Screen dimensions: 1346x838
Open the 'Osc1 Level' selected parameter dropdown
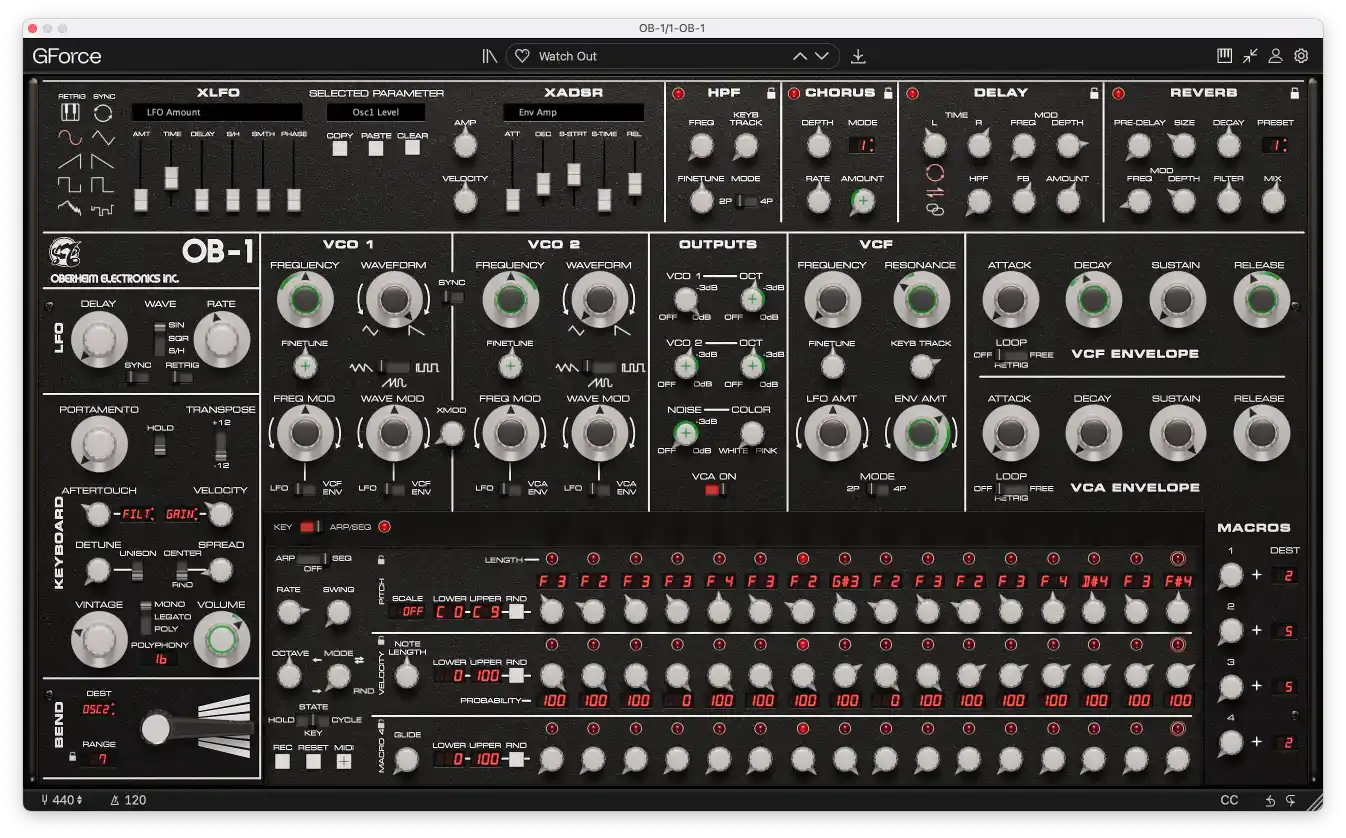tap(375, 112)
